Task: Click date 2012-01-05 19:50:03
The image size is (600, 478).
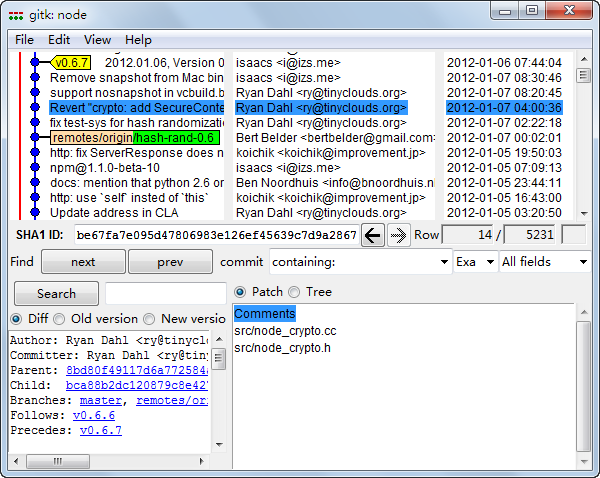Action: click(x=504, y=153)
